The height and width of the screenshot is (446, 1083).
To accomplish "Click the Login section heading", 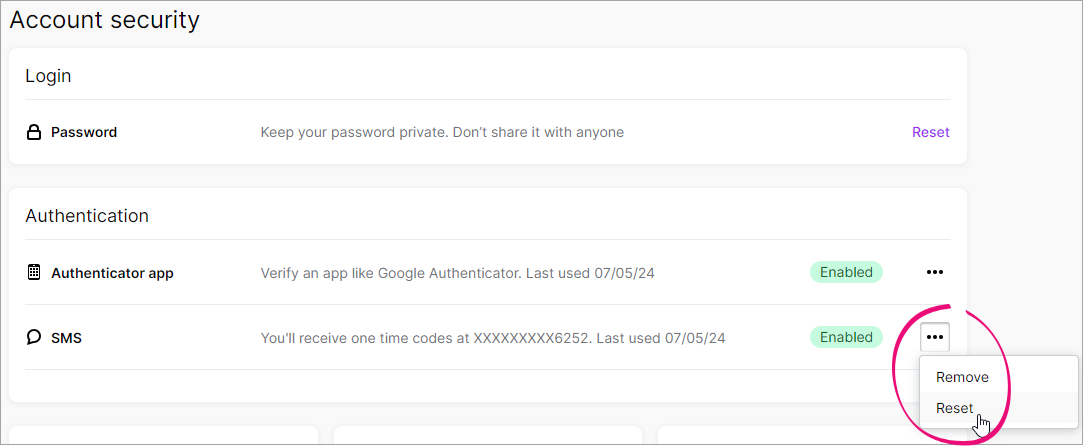I will click(48, 76).
